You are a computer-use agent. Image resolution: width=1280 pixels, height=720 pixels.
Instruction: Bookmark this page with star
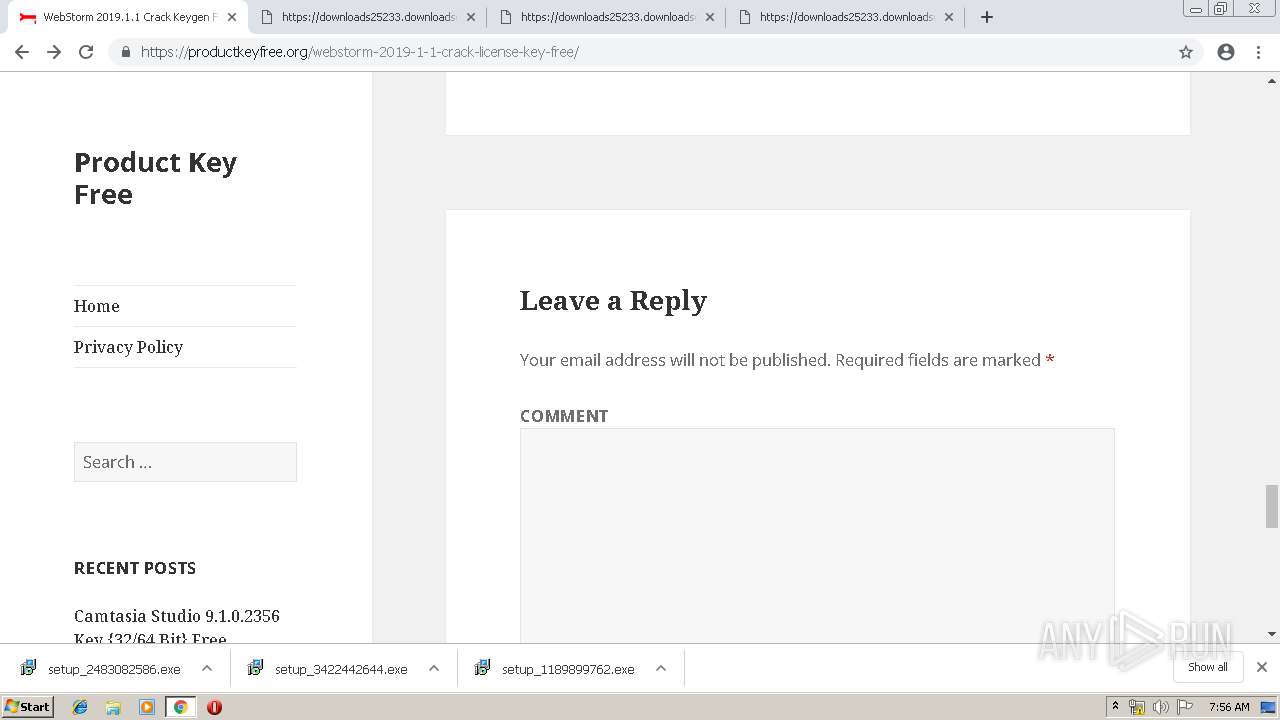click(1186, 52)
